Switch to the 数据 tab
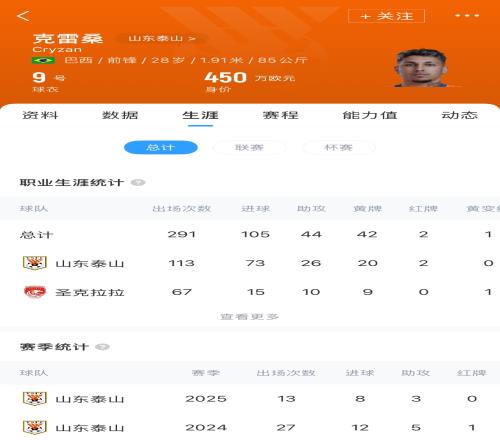The width and height of the screenshot is (500, 440). click(x=120, y=115)
